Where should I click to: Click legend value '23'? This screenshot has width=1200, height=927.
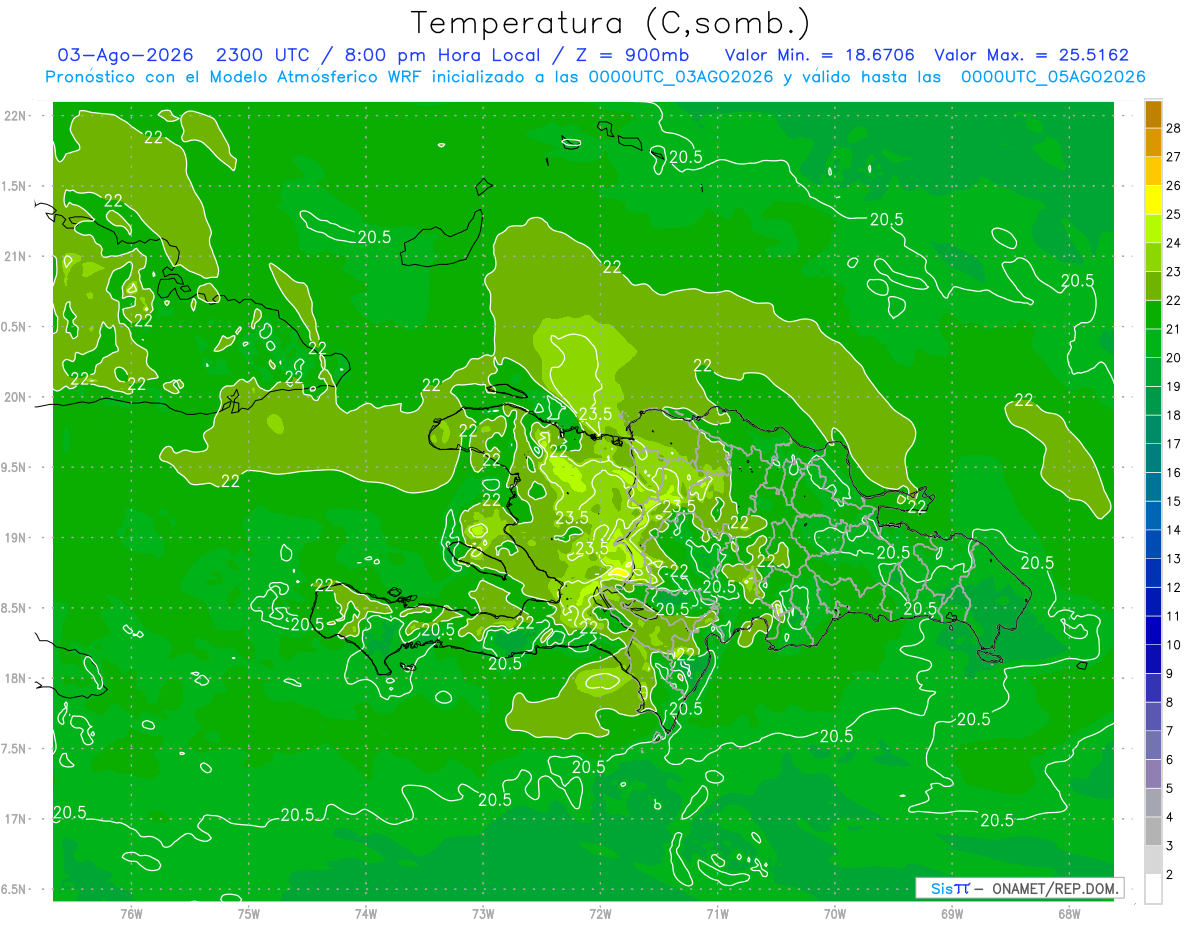pyautogui.click(x=1175, y=271)
